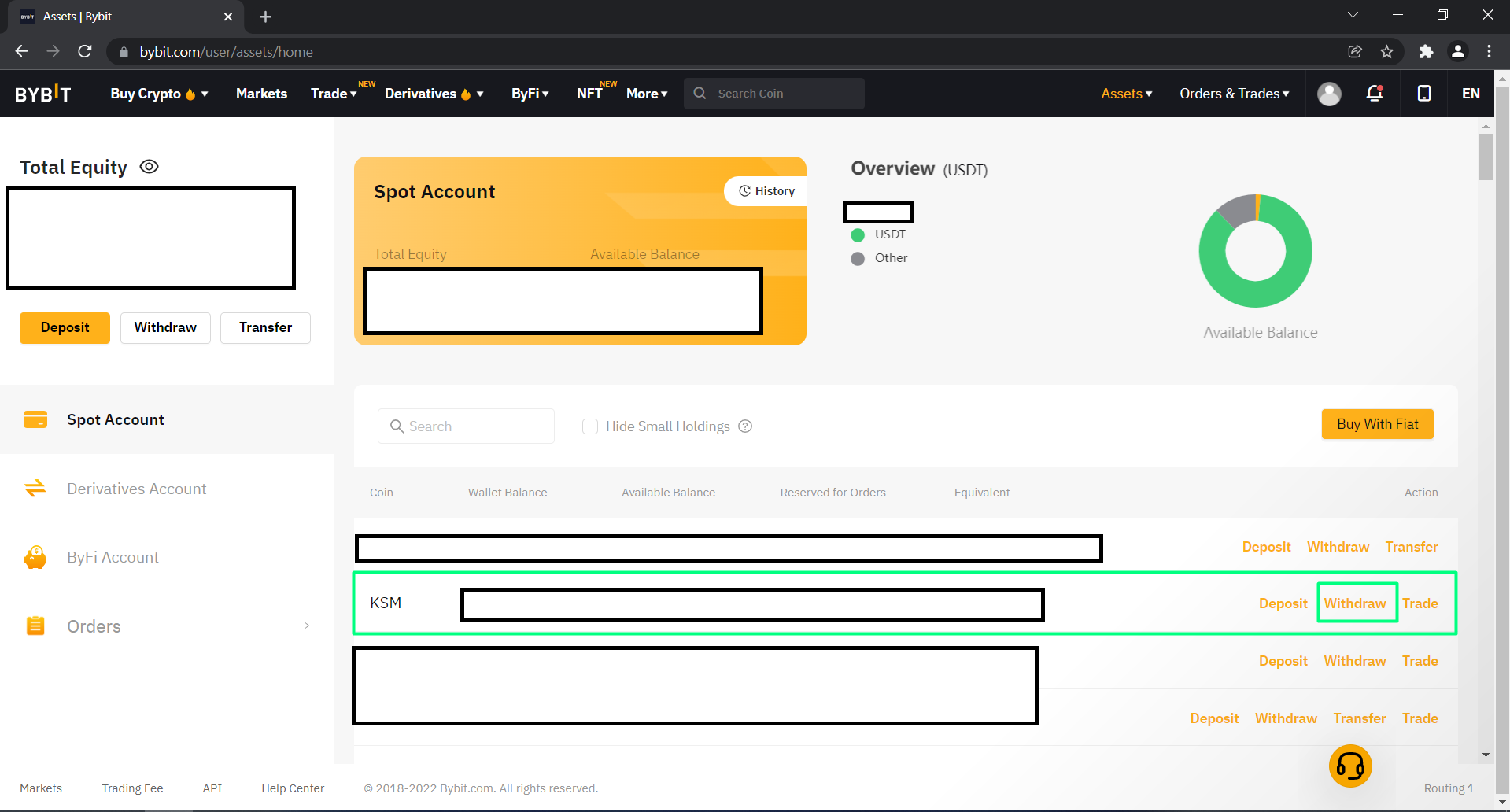
Task: Bookmark this page with the star icon
Action: pos(1386,52)
